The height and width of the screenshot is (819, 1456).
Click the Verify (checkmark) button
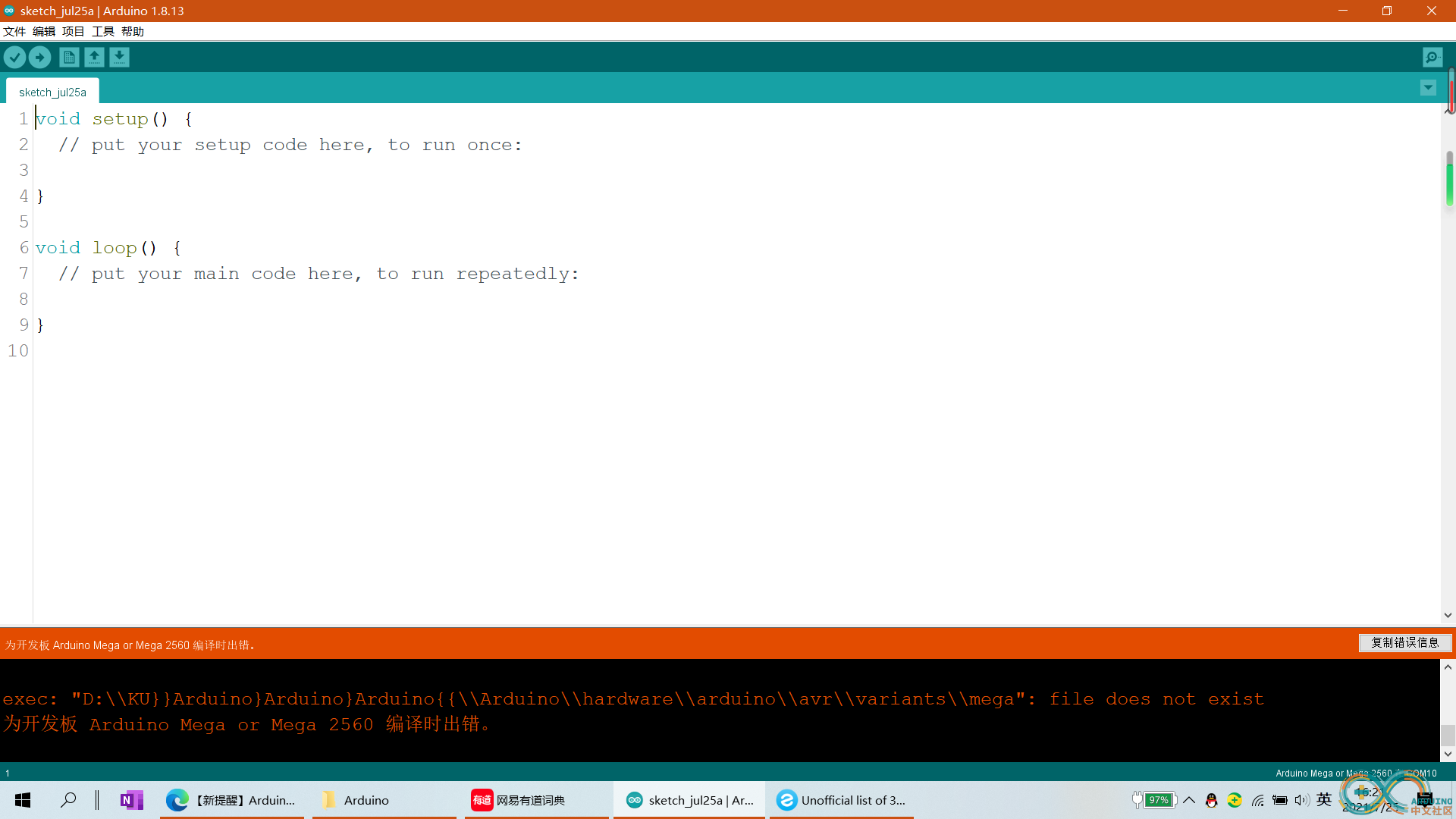(x=14, y=57)
